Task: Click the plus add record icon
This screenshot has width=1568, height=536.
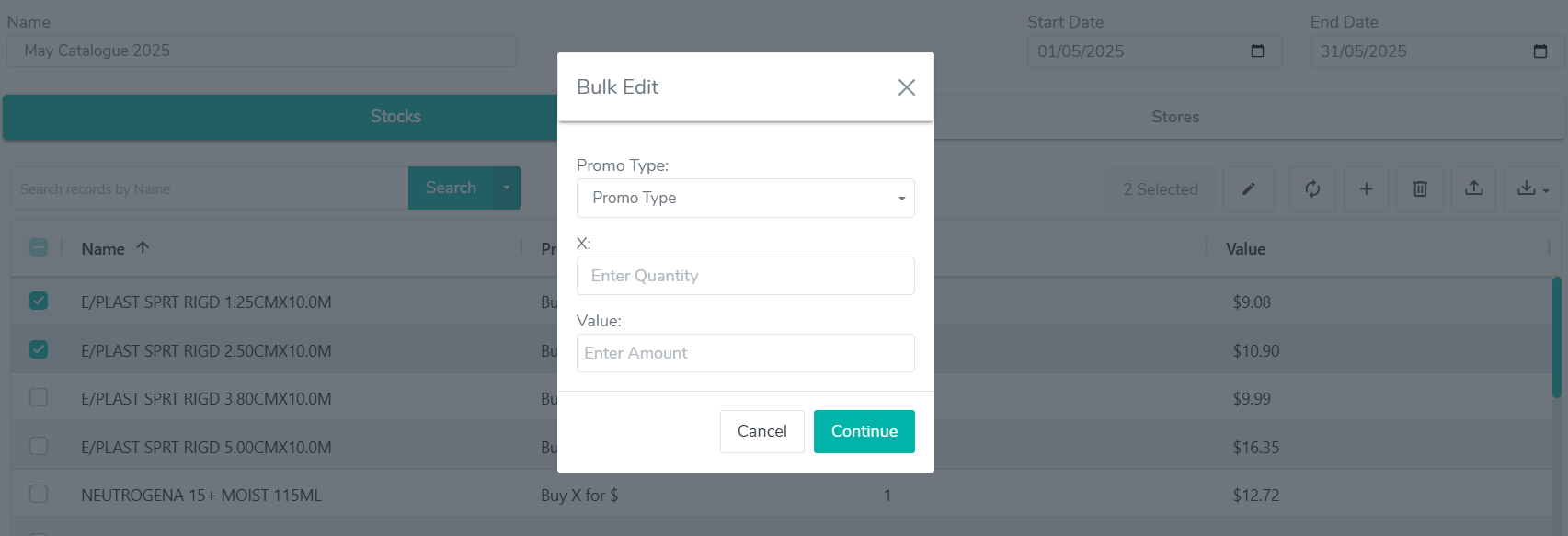Action: pyautogui.click(x=1367, y=189)
